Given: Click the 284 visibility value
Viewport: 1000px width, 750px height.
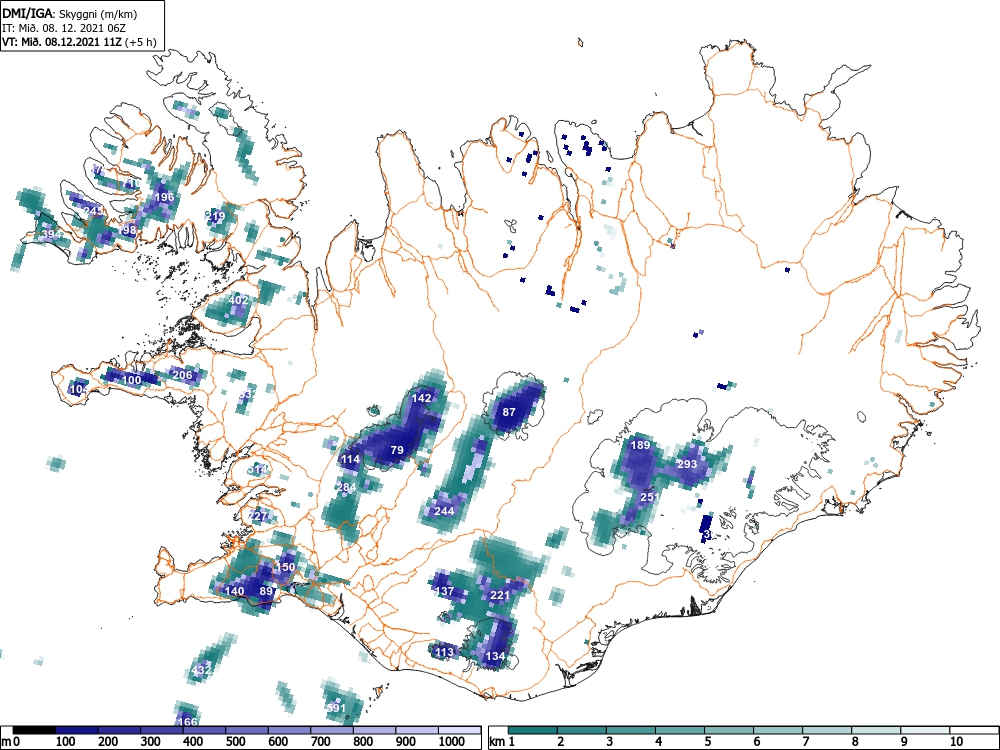Looking at the screenshot, I should click(346, 488).
